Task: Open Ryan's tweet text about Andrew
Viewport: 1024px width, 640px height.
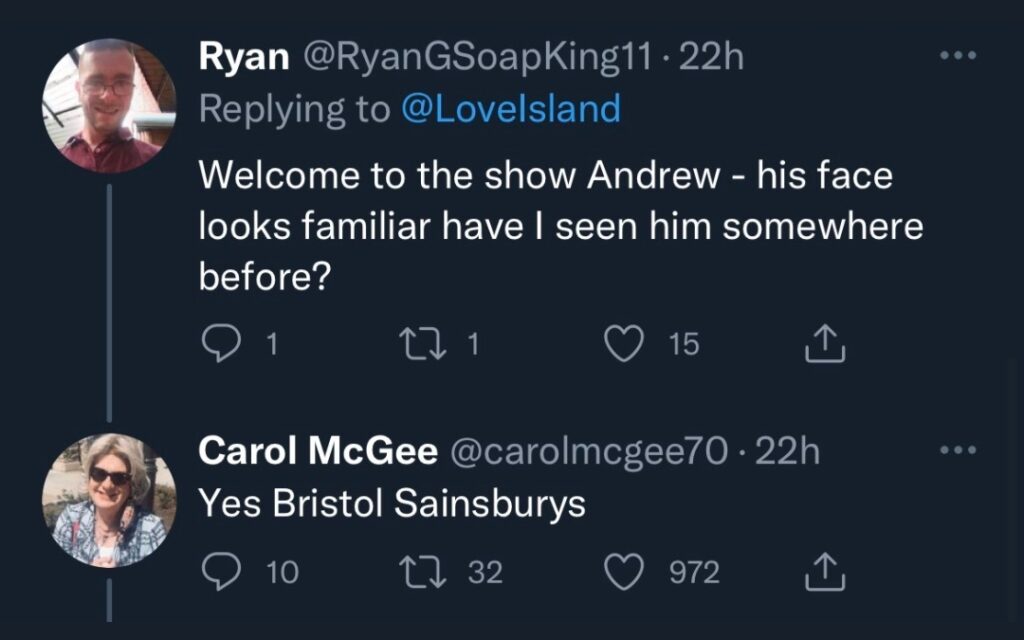Action: click(560, 226)
